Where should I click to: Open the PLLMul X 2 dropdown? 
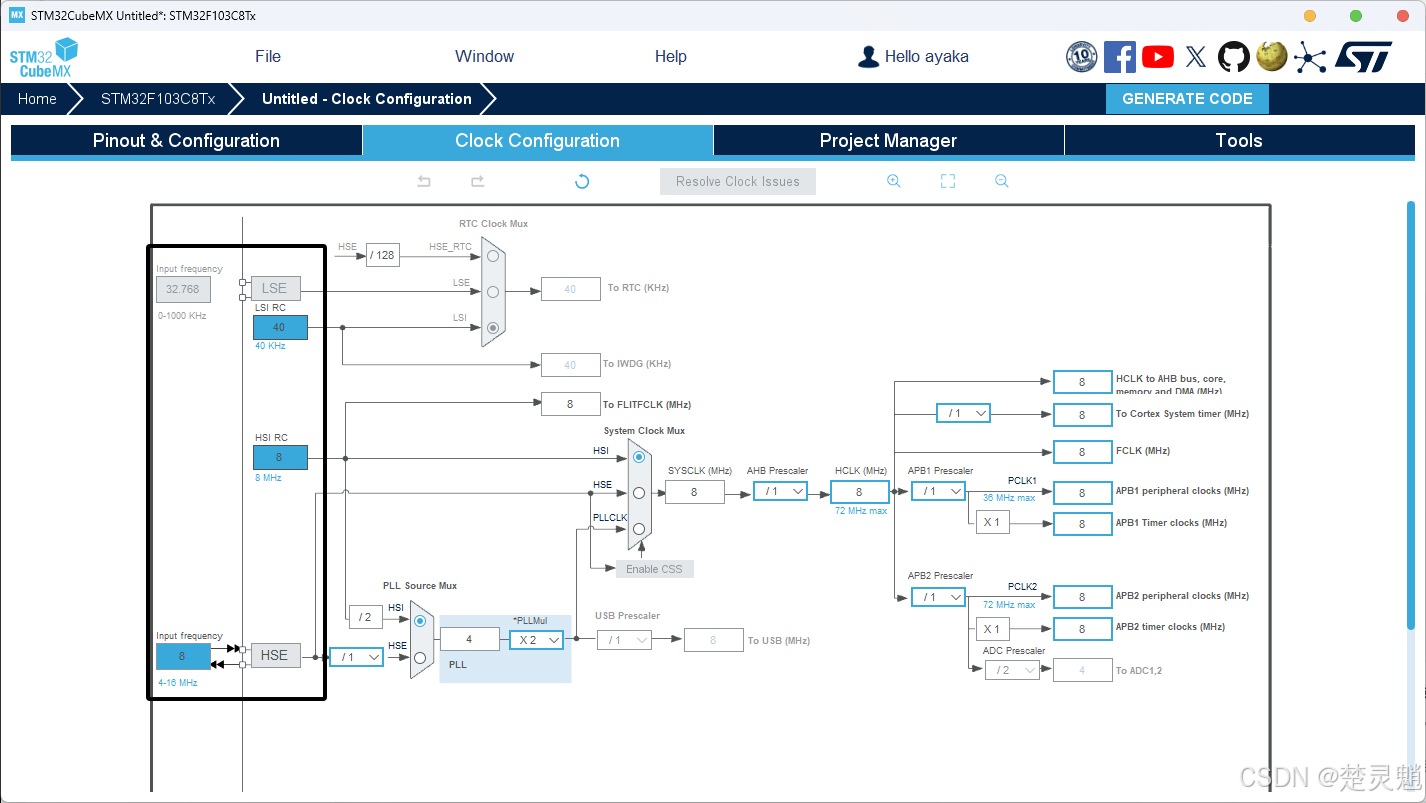tap(537, 640)
